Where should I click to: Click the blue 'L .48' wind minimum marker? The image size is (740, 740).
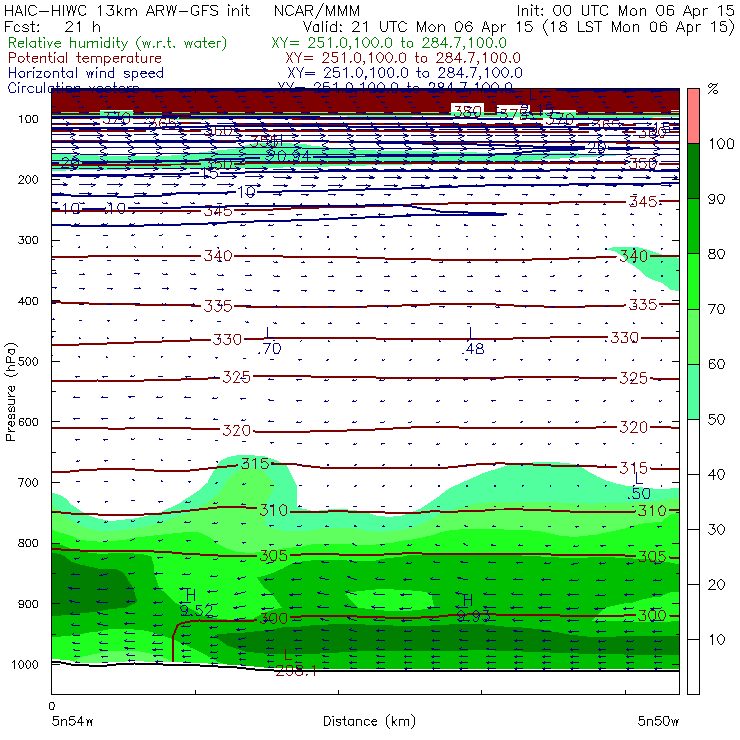coord(472,341)
